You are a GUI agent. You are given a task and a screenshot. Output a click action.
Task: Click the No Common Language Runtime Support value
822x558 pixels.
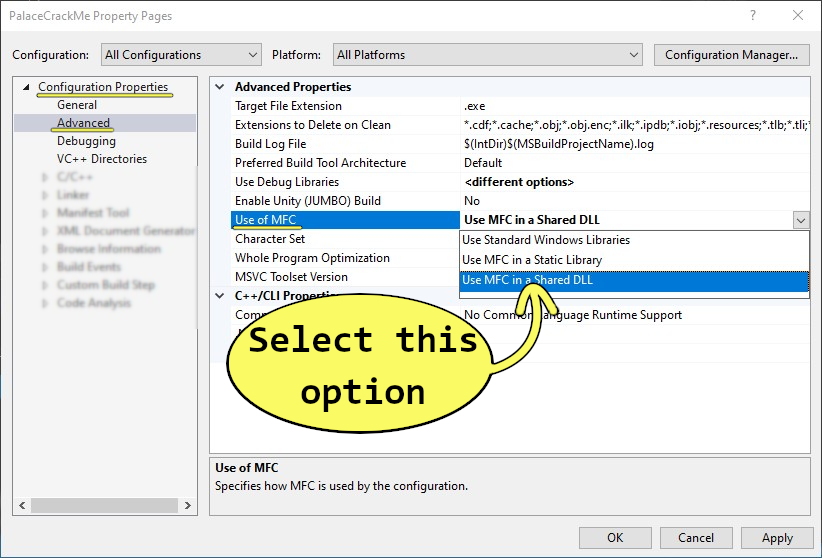click(573, 315)
